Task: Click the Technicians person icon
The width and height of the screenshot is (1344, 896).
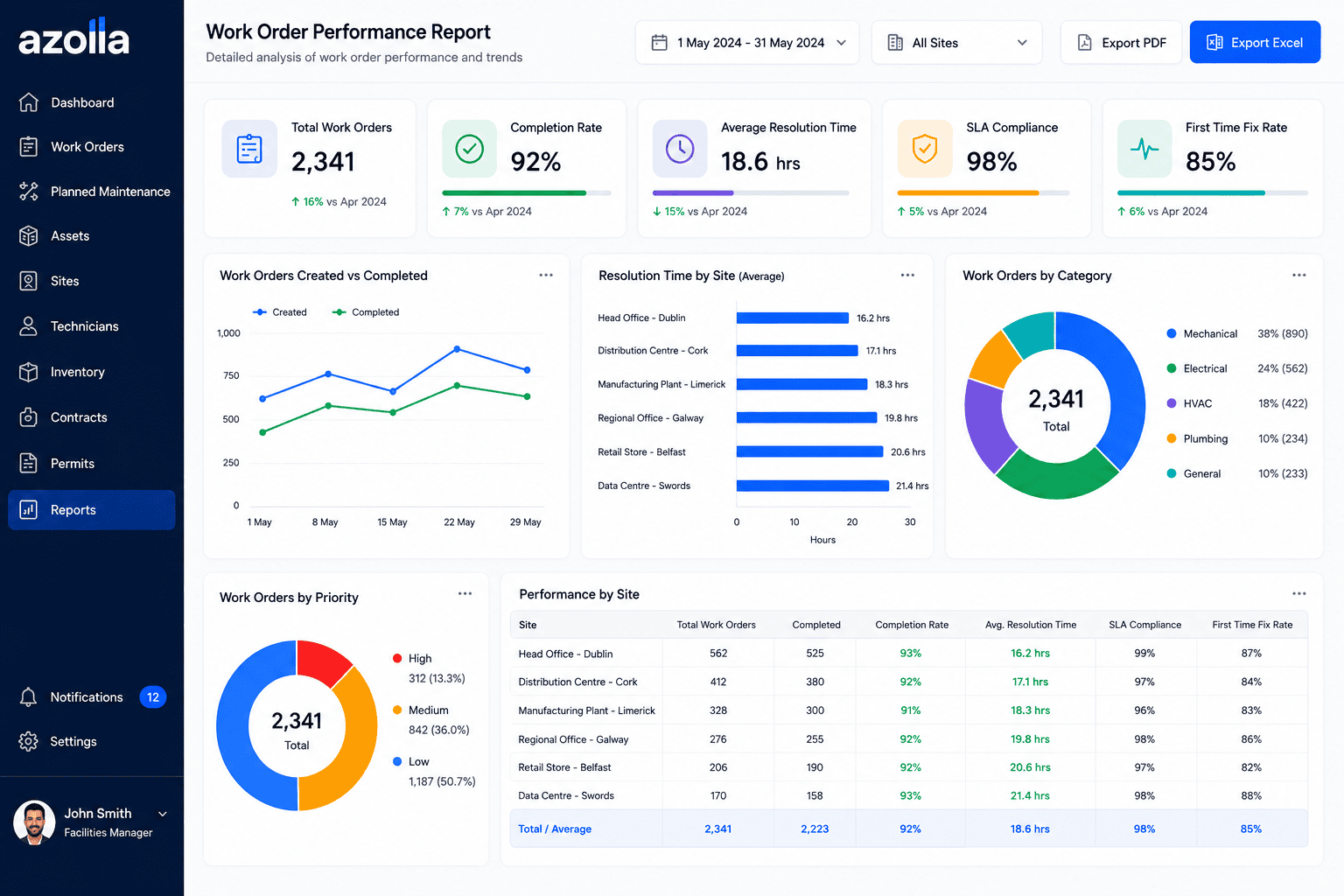Action: click(x=29, y=326)
